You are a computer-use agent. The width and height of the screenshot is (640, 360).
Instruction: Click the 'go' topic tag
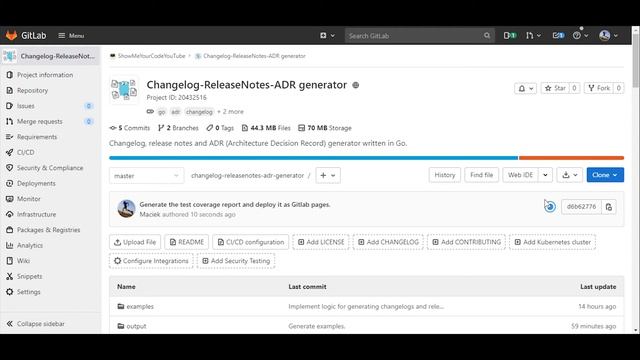(x=162, y=112)
